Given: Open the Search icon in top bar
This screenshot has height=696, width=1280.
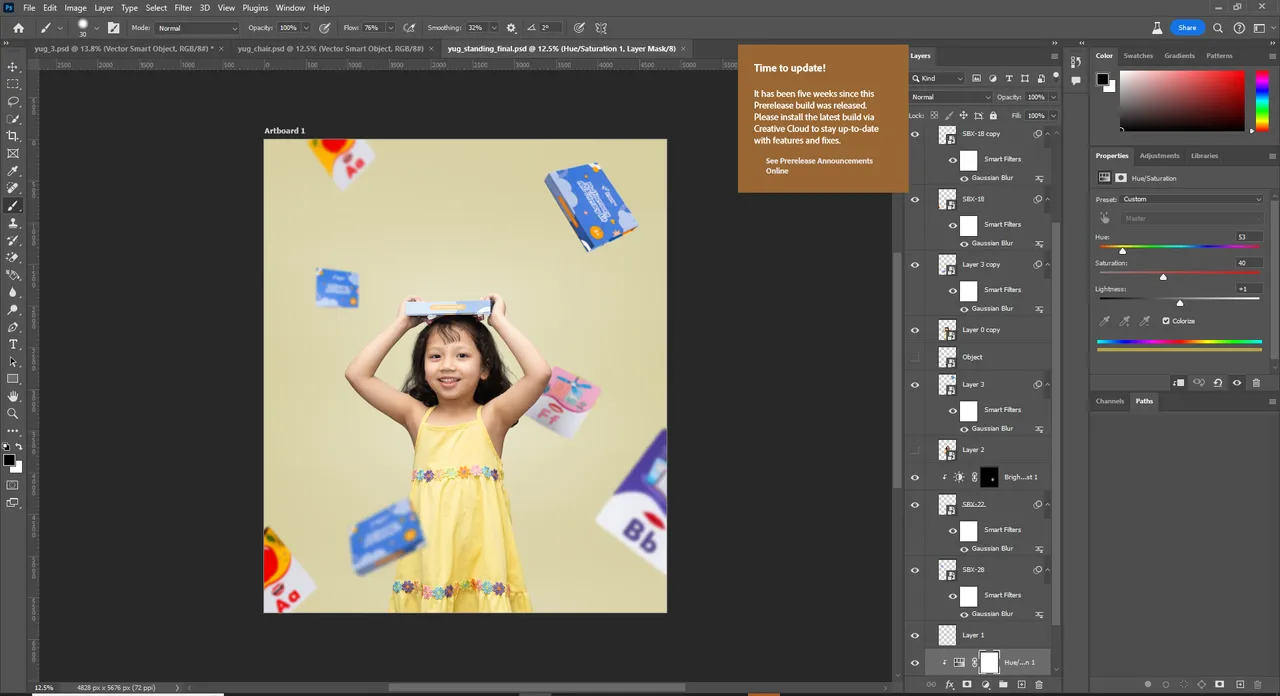Looking at the screenshot, I should pyautogui.click(x=1218, y=28).
